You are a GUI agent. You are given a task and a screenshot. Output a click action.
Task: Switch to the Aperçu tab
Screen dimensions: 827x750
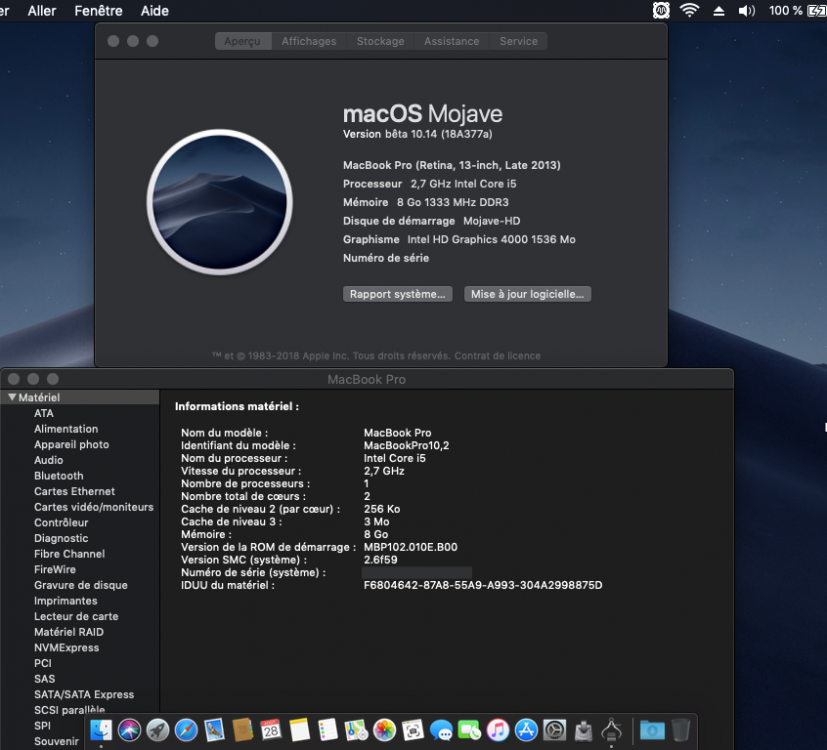(x=243, y=41)
